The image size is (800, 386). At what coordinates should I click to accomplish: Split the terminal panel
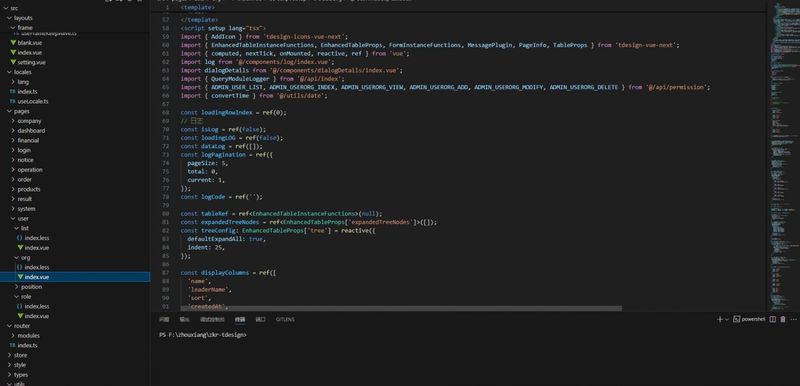point(772,319)
